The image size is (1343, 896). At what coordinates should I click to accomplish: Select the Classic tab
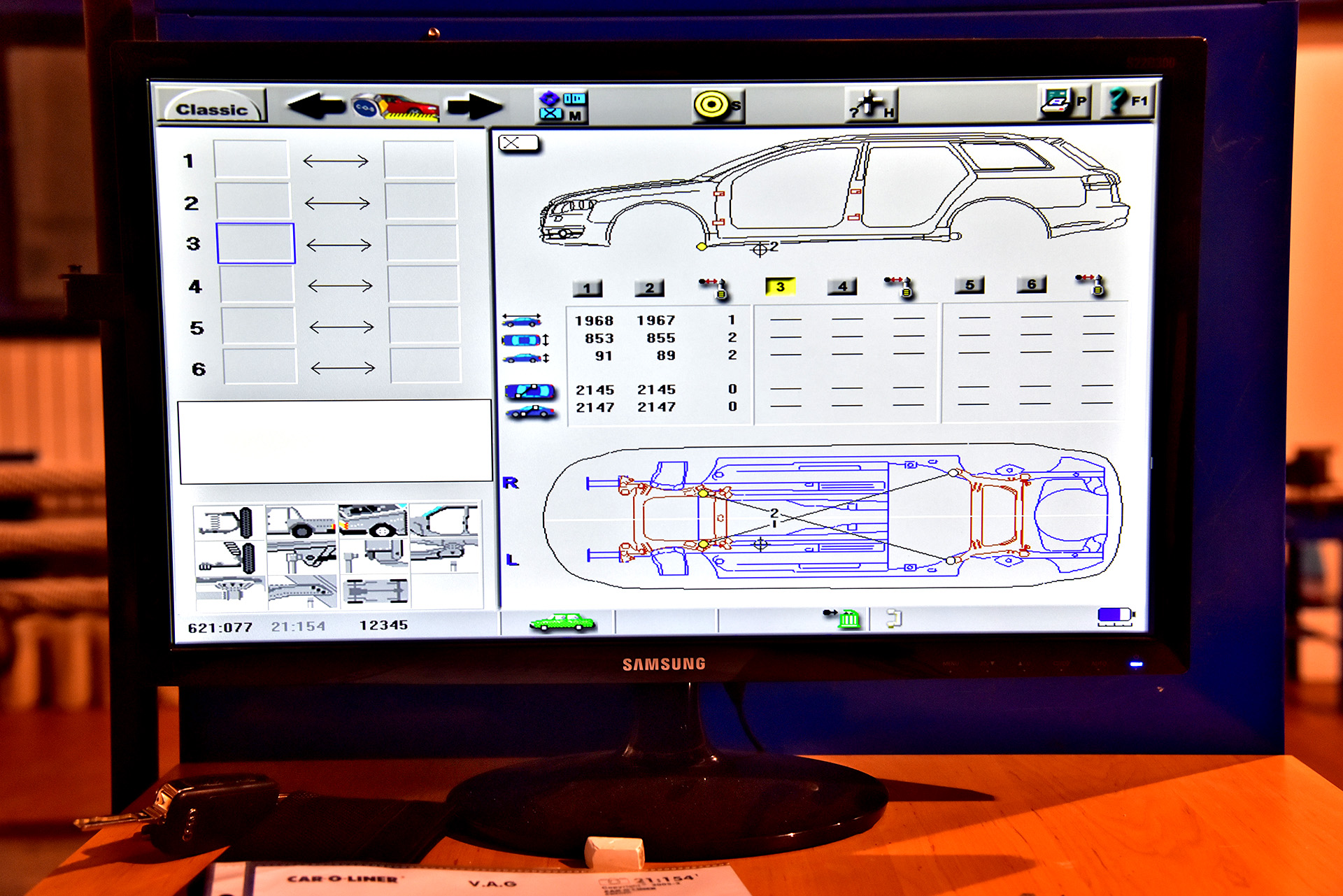click(211, 109)
